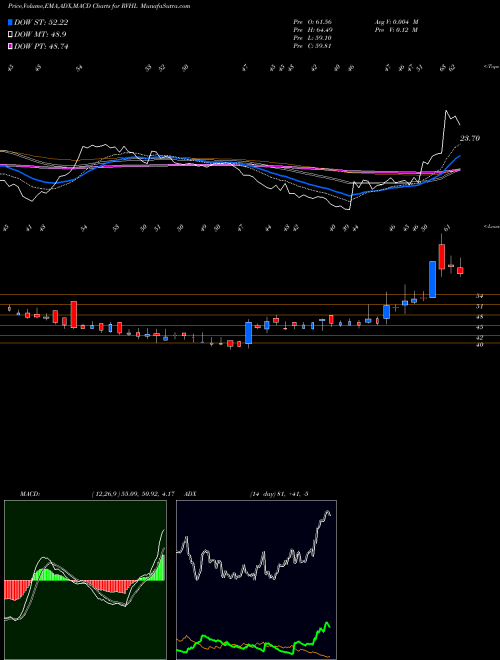
Task: Click the 'MACD:' panel heading
Action: (x=29, y=493)
